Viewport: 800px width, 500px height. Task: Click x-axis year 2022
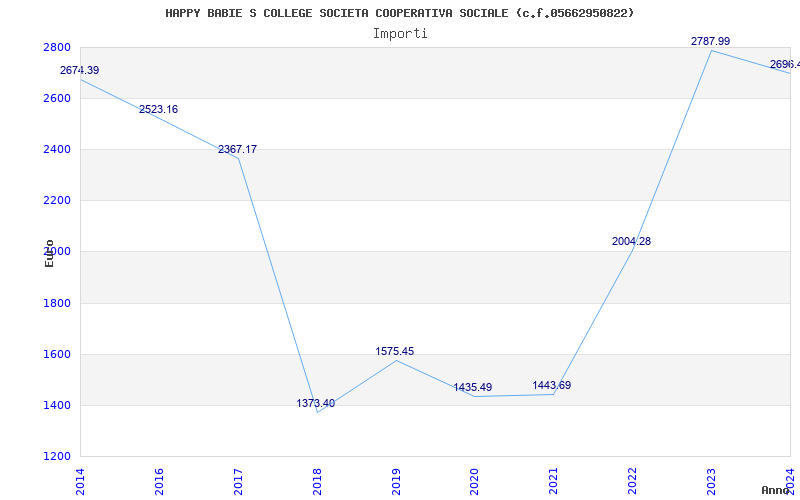(633, 481)
